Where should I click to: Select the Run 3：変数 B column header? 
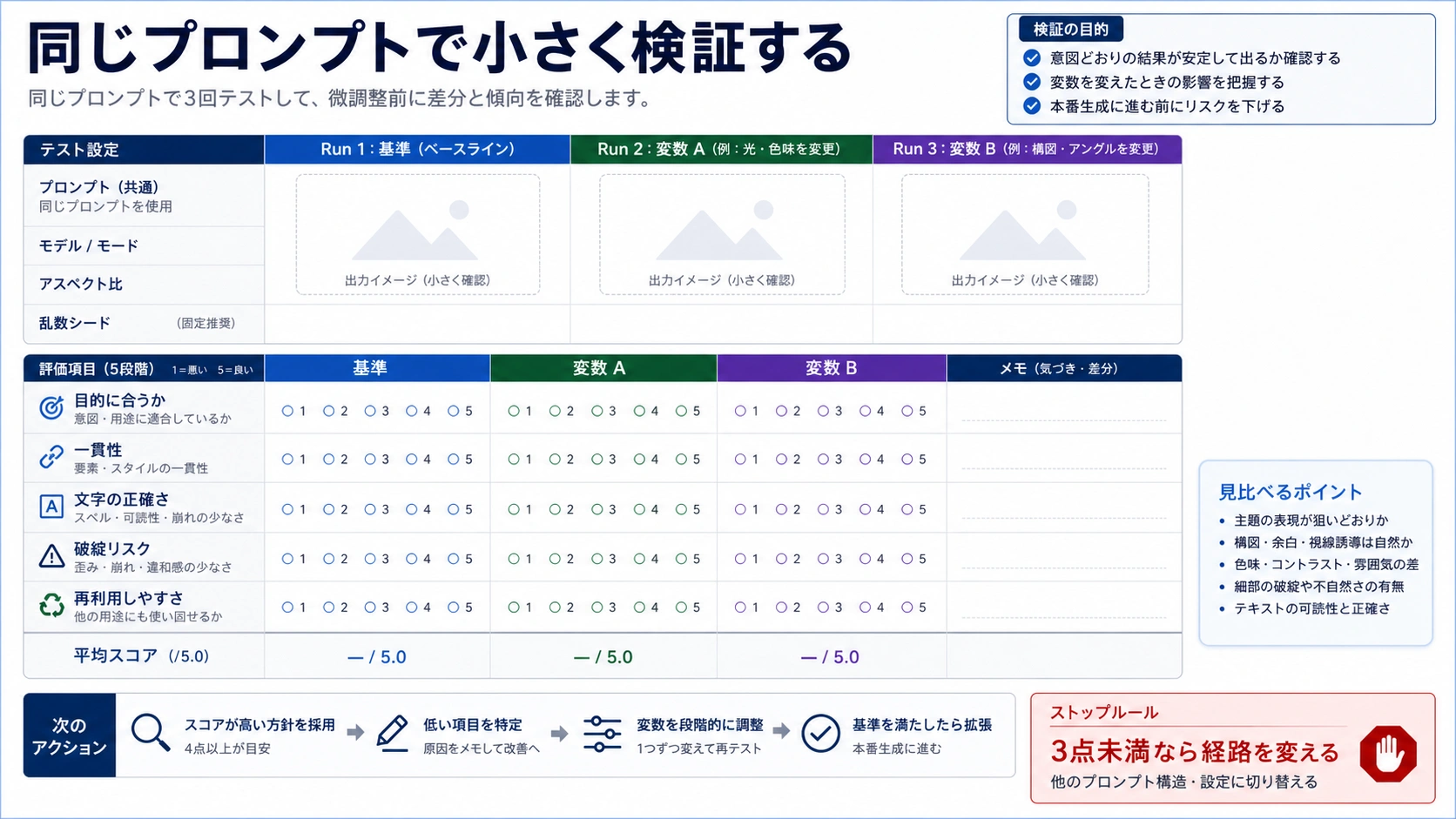point(1027,149)
